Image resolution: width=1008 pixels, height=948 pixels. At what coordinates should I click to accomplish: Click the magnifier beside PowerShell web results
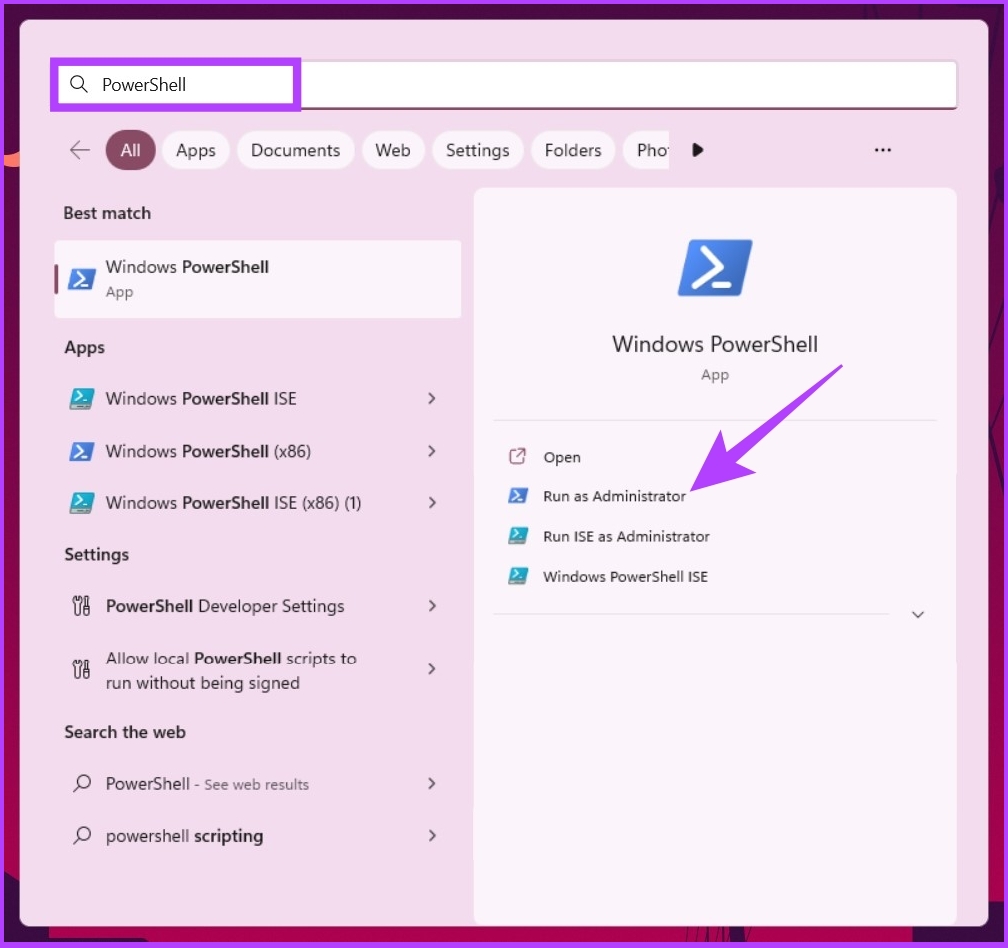(82, 783)
